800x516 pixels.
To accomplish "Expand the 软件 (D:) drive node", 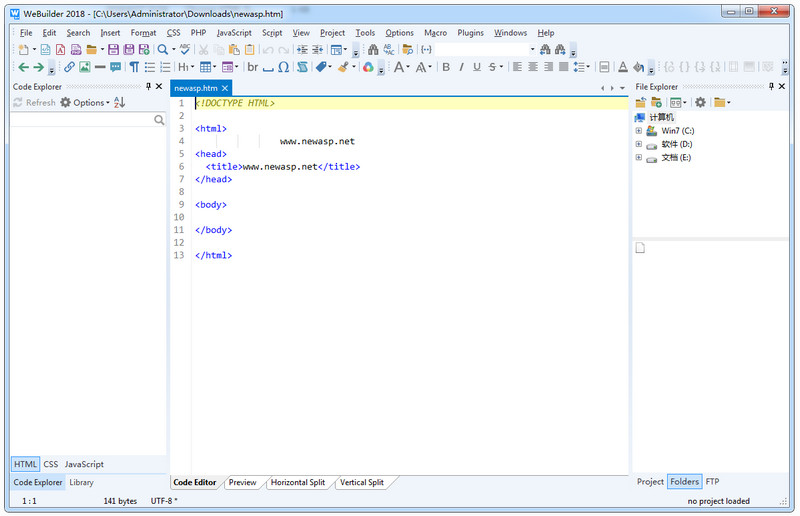I will [x=638, y=144].
